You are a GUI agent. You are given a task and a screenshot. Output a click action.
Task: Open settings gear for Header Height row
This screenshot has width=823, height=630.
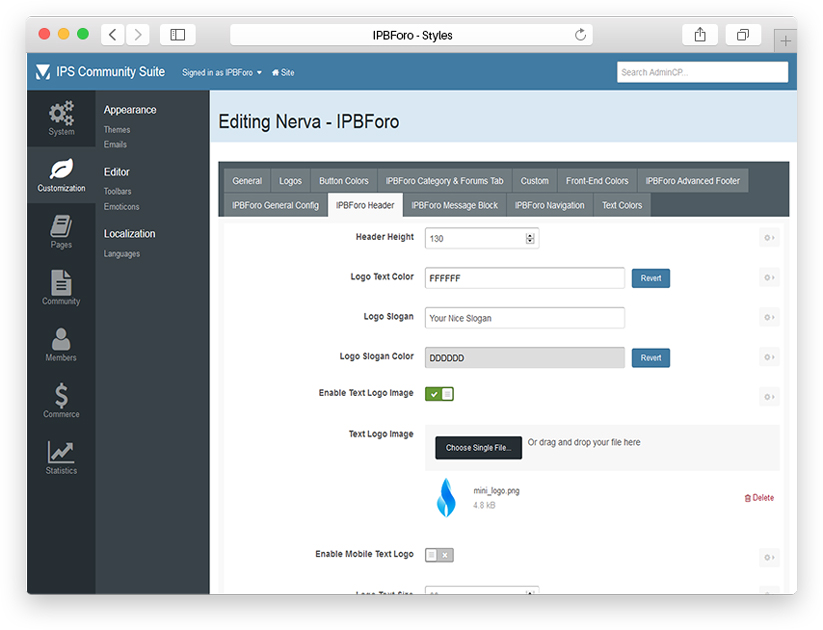(x=769, y=238)
